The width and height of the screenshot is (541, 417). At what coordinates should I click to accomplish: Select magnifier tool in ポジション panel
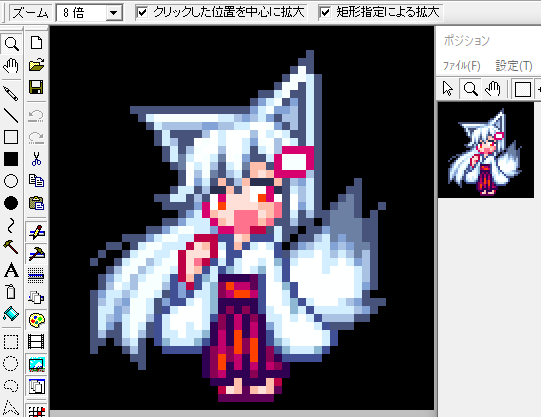pyautogui.click(x=470, y=89)
